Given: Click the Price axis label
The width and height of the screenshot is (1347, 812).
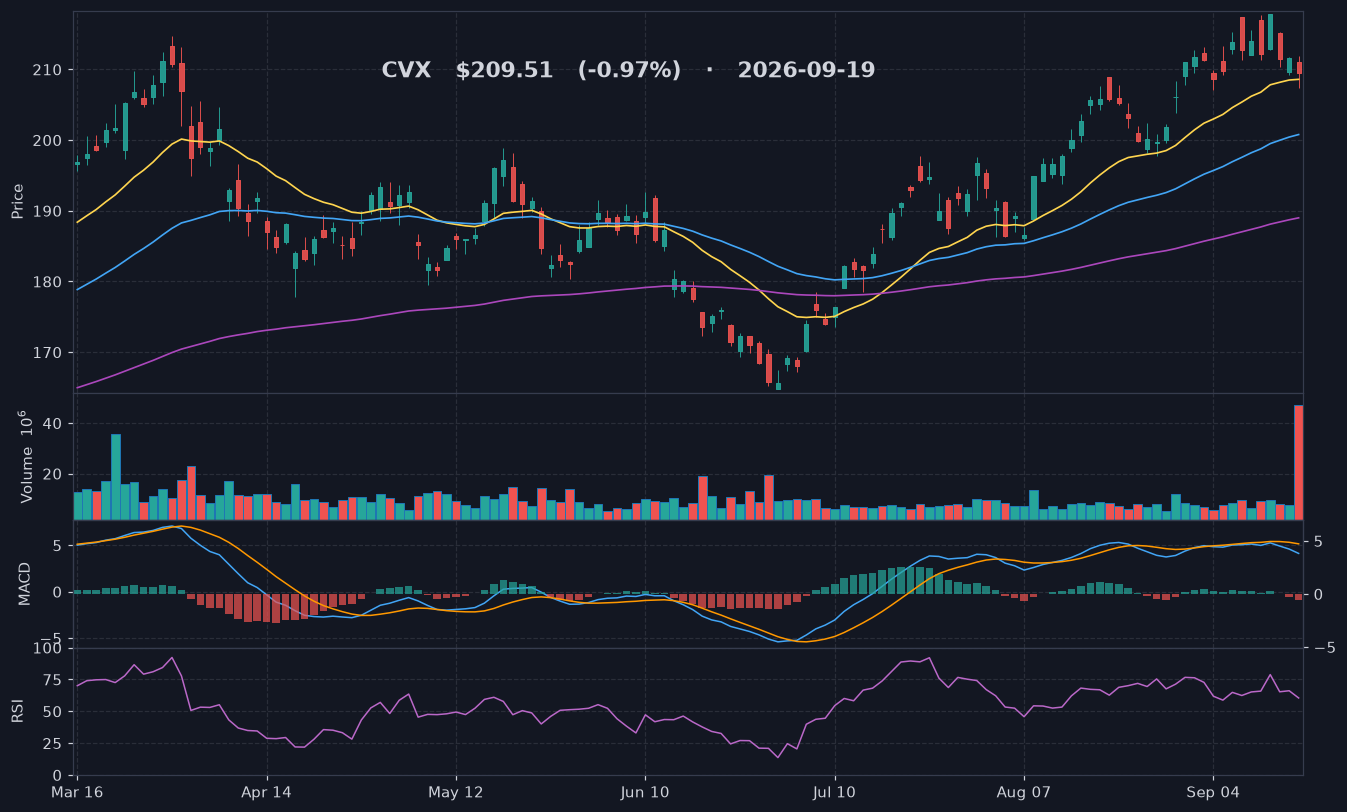Looking at the screenshot, I should pos(17,201).
